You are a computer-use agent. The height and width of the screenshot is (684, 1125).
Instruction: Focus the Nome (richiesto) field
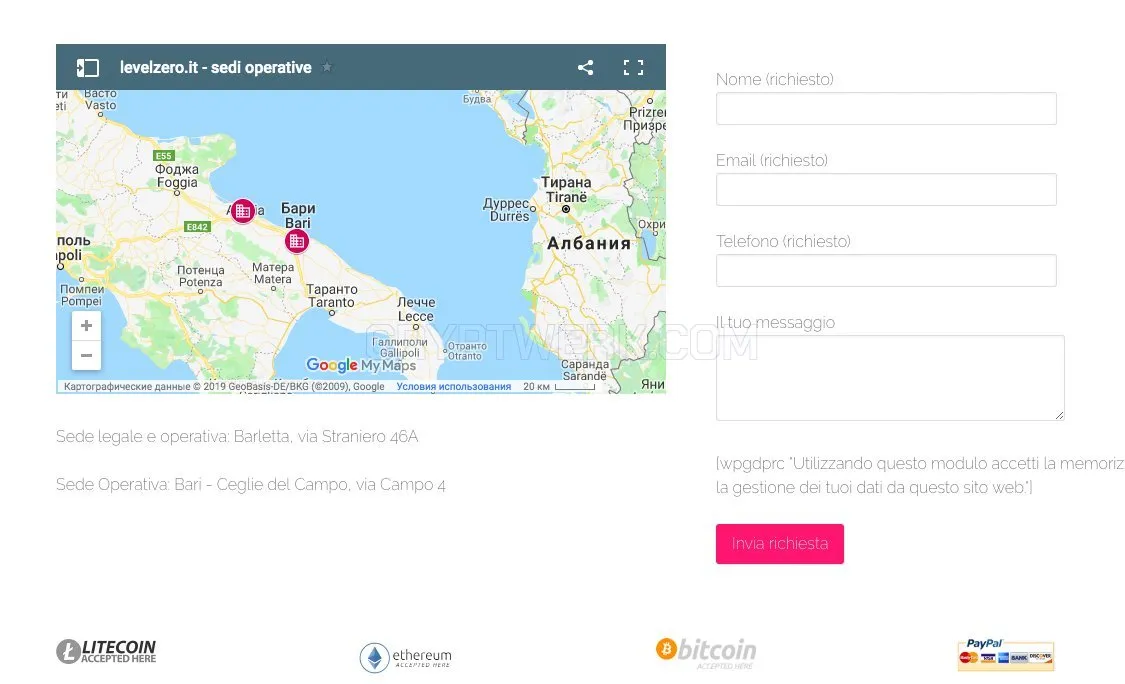click(886, 108)
